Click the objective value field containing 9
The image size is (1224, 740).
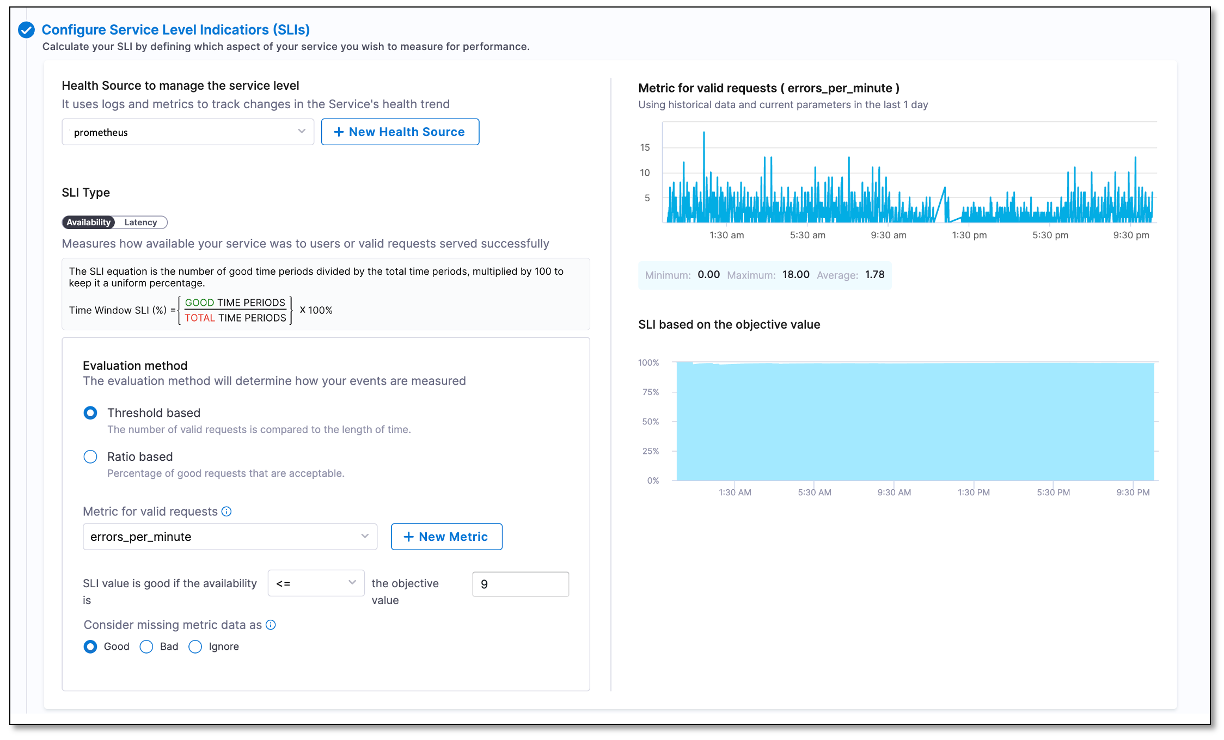point(520,583)
